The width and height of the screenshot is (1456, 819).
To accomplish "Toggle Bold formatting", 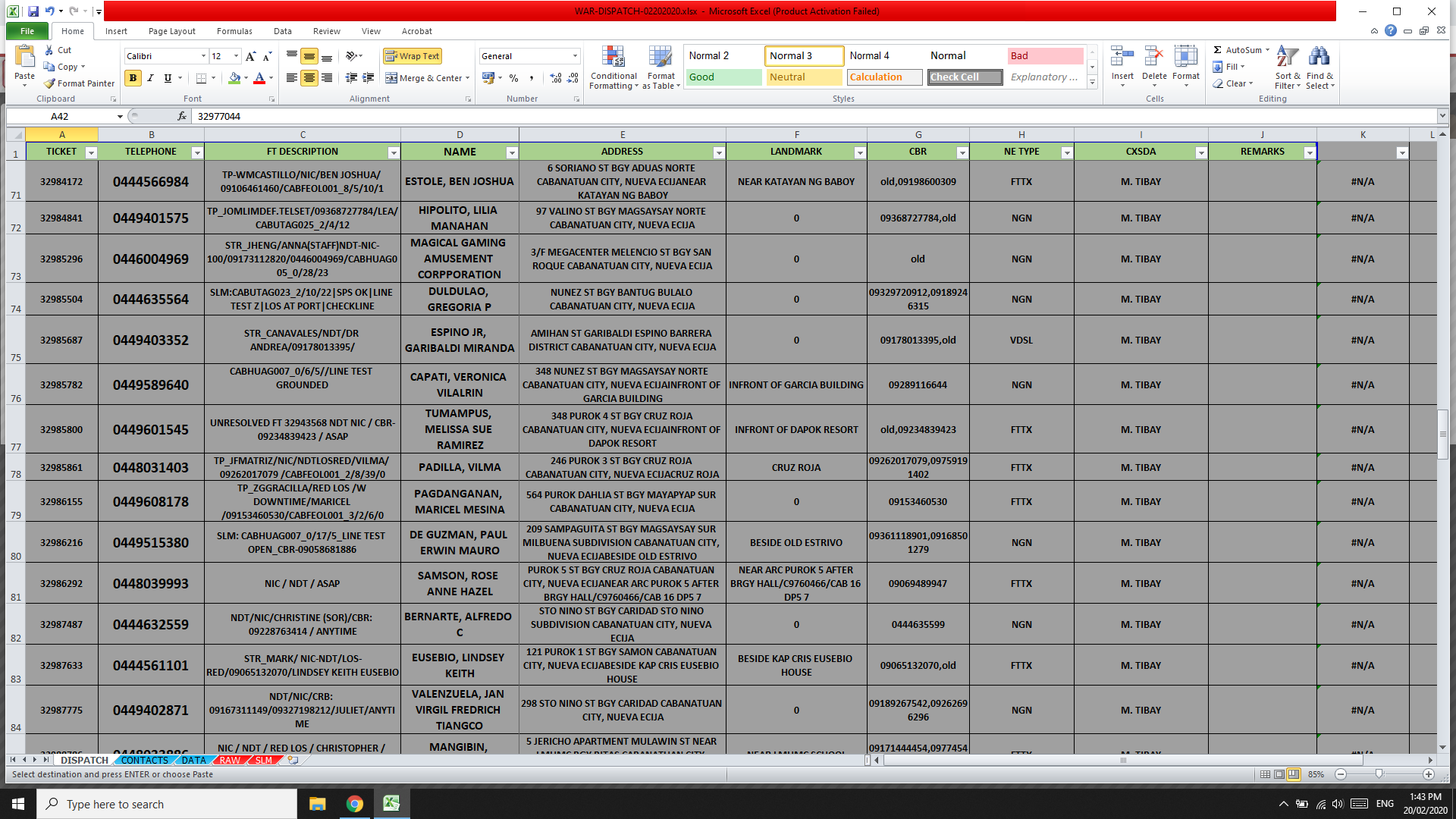I will click(x=133, y=78).
